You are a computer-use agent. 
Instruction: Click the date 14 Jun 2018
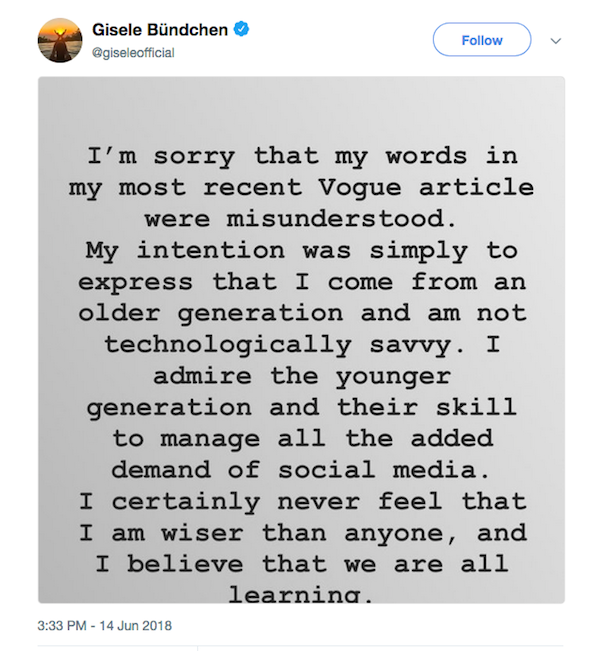tap(135, 626)
